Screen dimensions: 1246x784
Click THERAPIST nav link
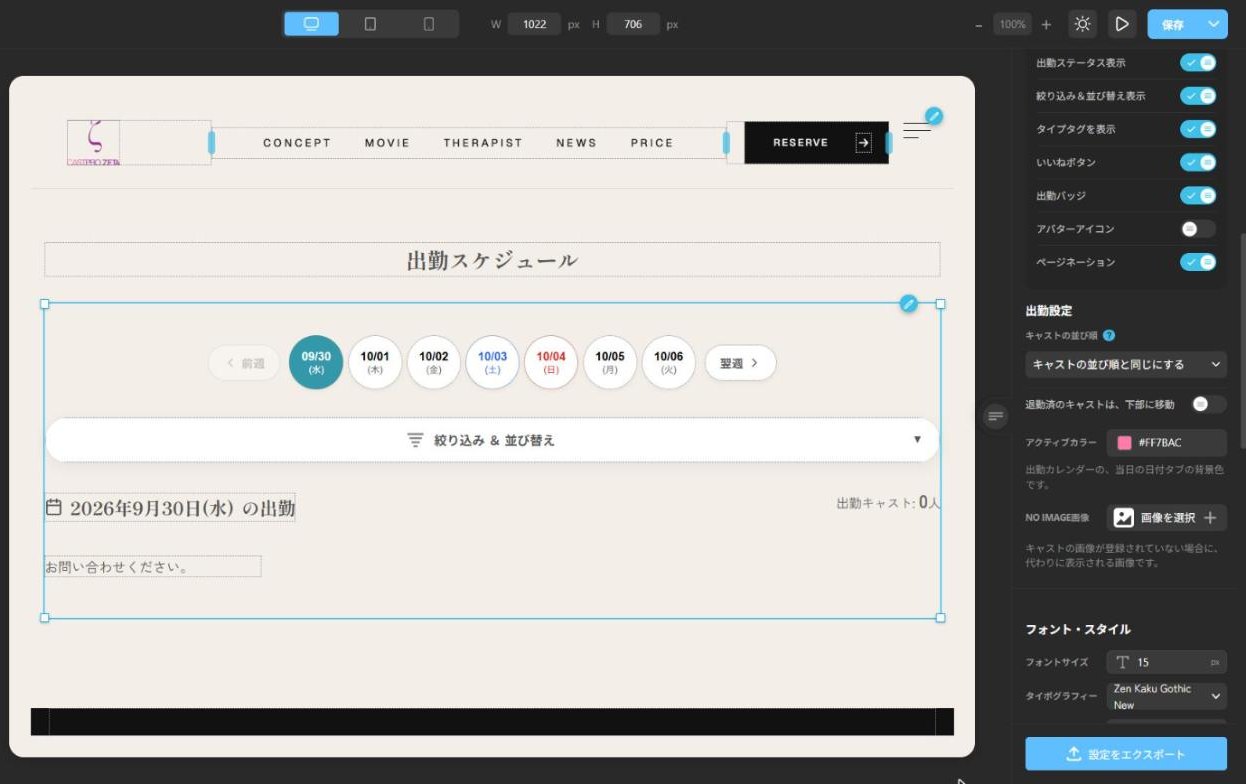[483, 143]
